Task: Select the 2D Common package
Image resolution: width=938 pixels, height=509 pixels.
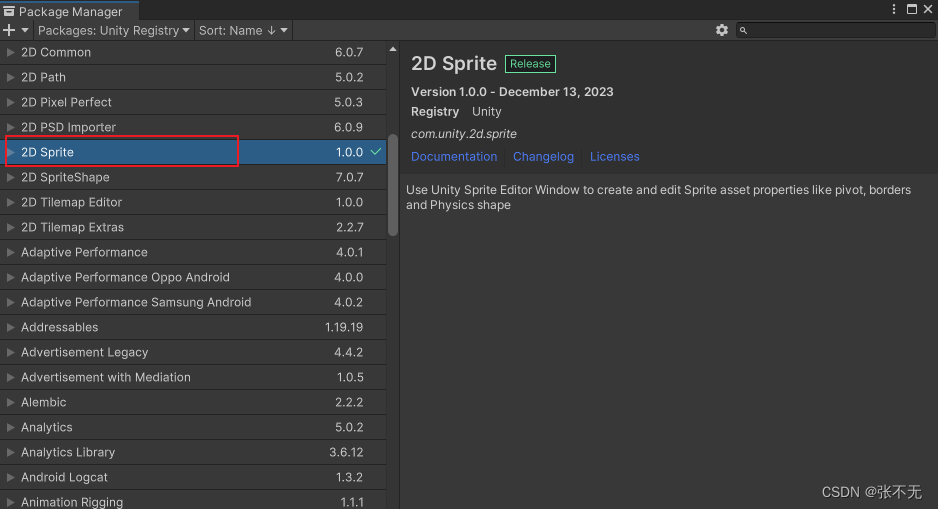Action: coord(193,53)
